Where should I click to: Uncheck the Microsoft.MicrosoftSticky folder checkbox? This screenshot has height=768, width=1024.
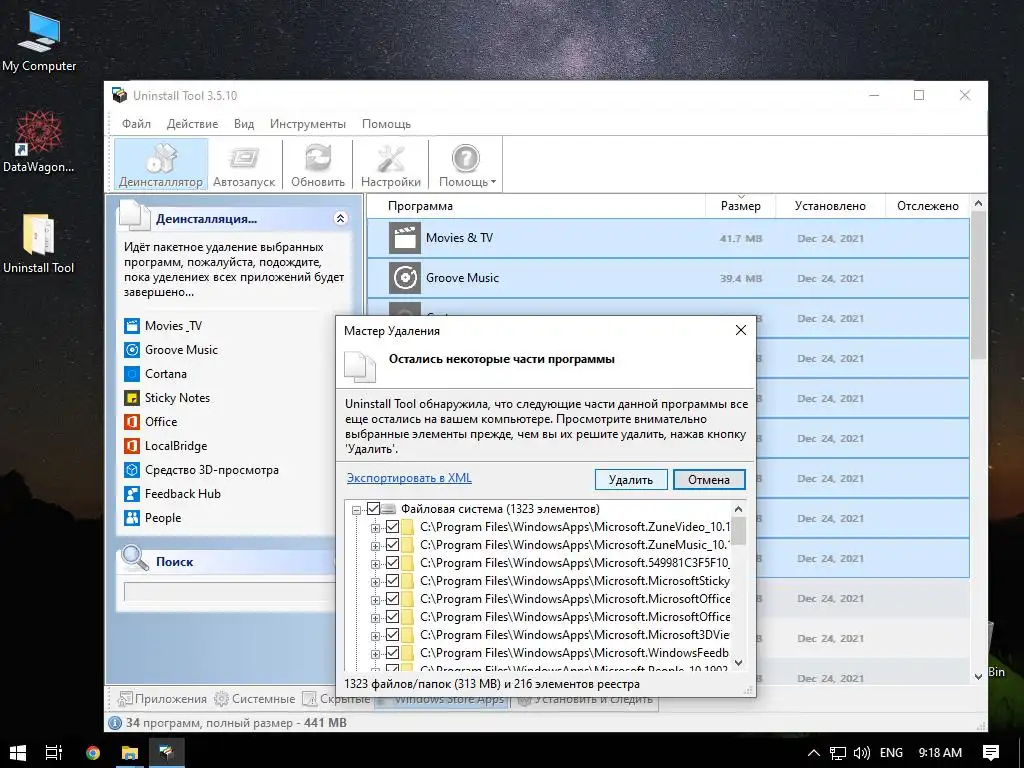click(392, 581)
